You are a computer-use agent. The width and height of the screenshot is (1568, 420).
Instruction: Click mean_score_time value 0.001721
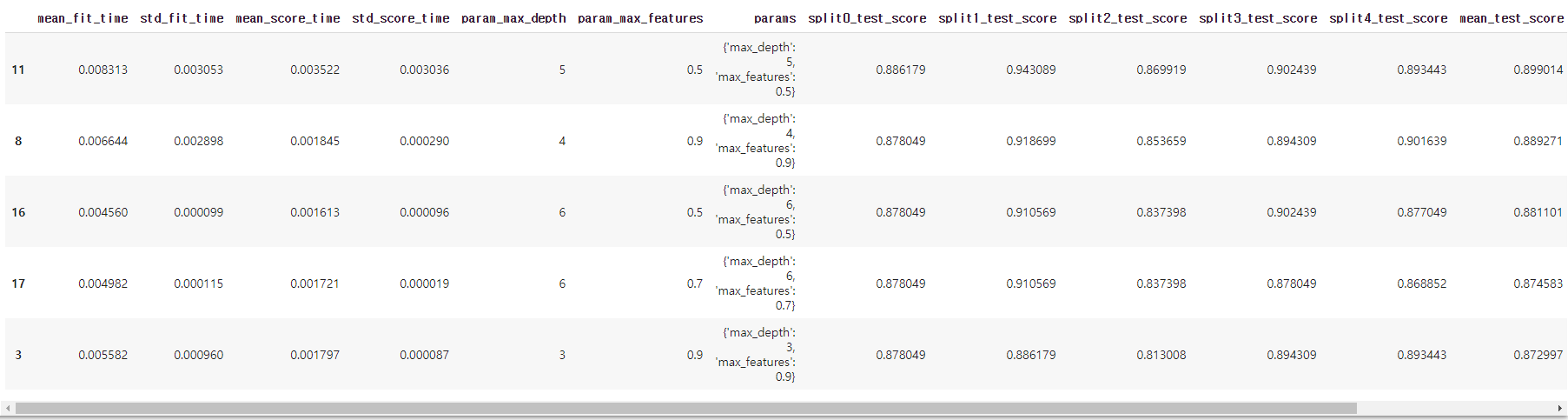pyautogui.click(x=314, y=283)
